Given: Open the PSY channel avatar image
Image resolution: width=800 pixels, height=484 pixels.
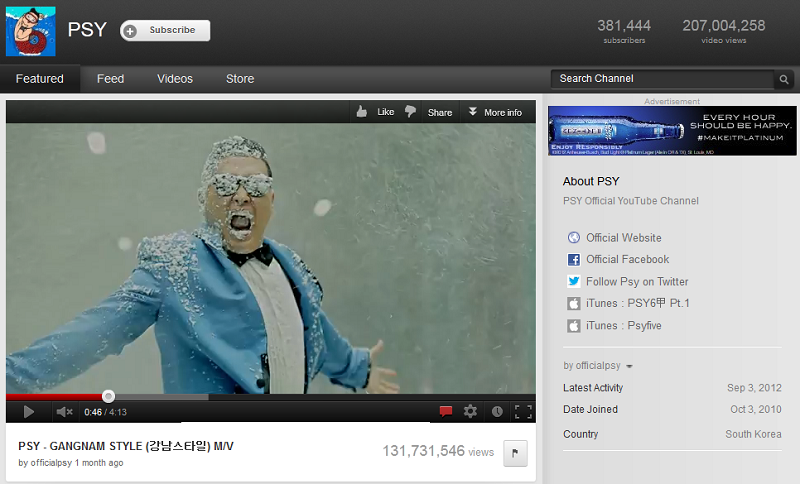Looking at the screenshot, I should [31, 31].
